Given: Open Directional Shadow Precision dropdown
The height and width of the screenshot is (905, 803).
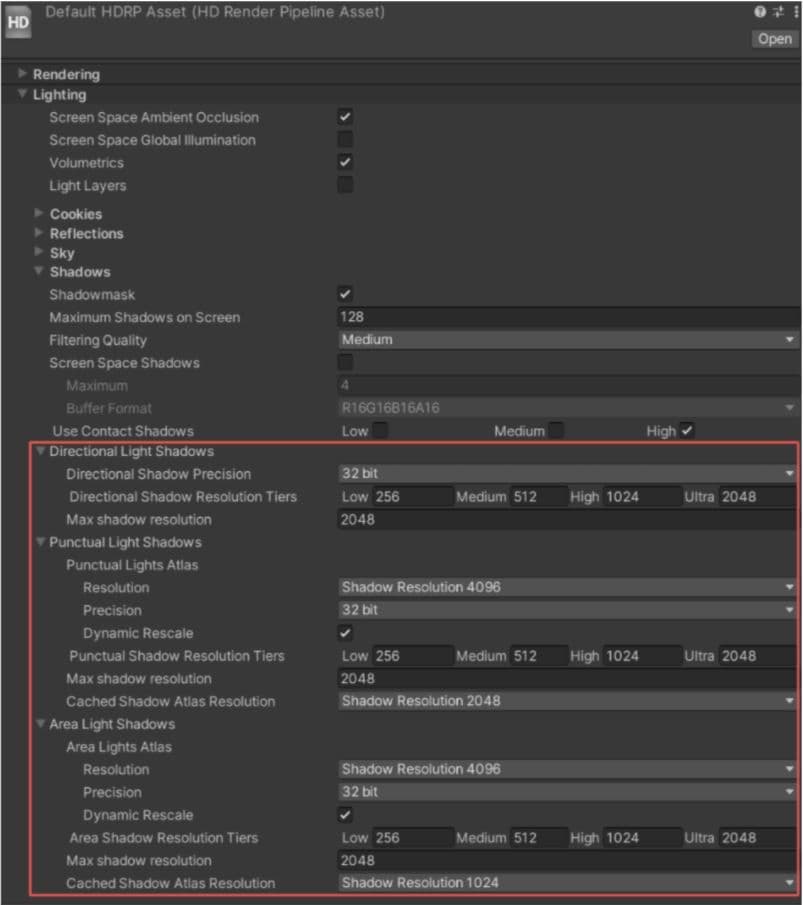Looking at the screenshot, I should click(567, 474).
